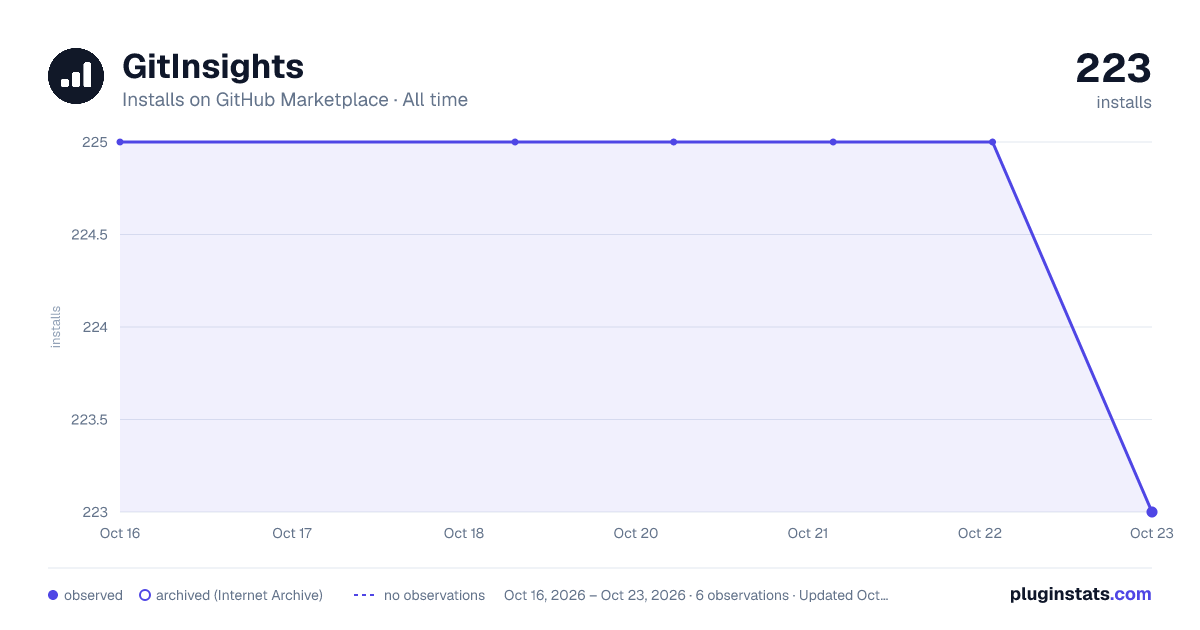Click the data point just after Oct 21

coord(833,142)
